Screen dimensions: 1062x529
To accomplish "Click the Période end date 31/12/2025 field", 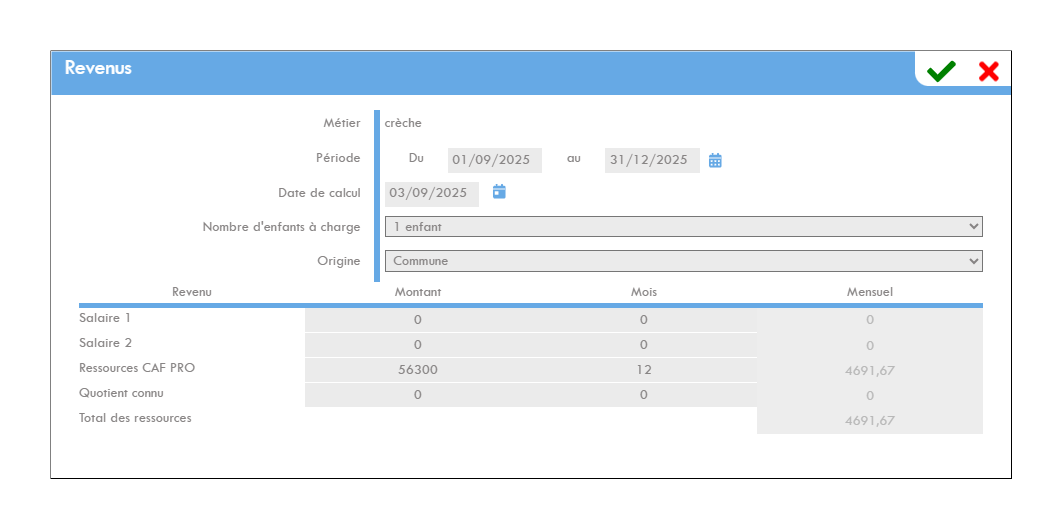I will 651,160.
